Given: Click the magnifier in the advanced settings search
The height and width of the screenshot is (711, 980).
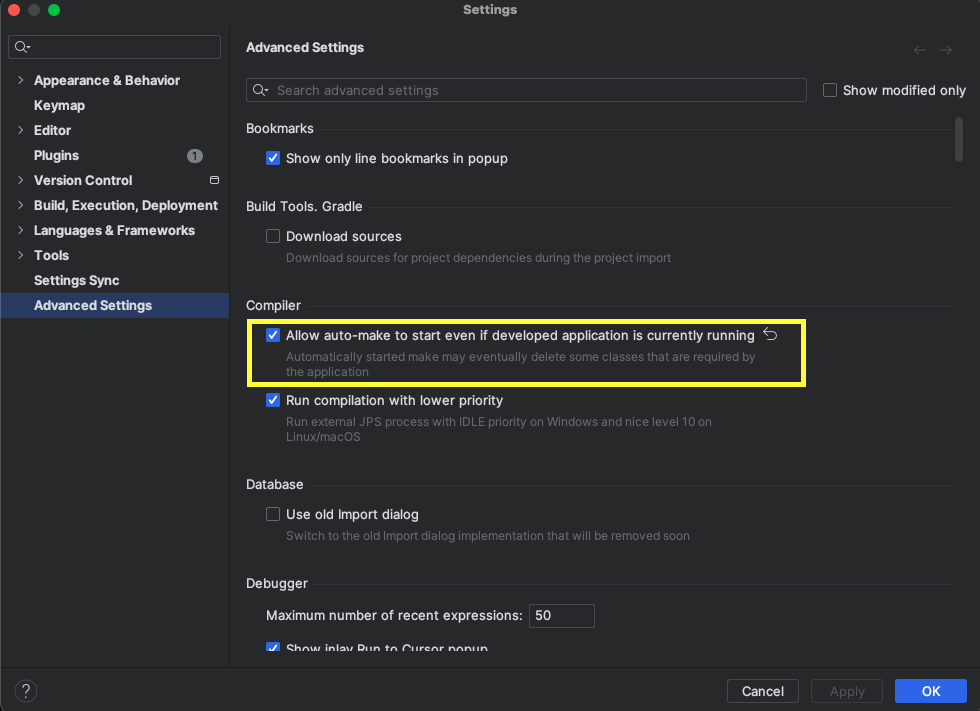Looking at the screenshot, I should point(260,90).
